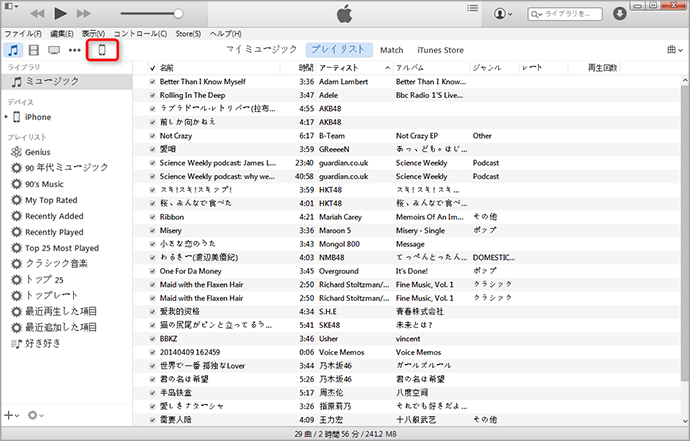This screenshot has height=441, width=690.
Task: Click the add playlist plus button
Action: coord(11,415)
